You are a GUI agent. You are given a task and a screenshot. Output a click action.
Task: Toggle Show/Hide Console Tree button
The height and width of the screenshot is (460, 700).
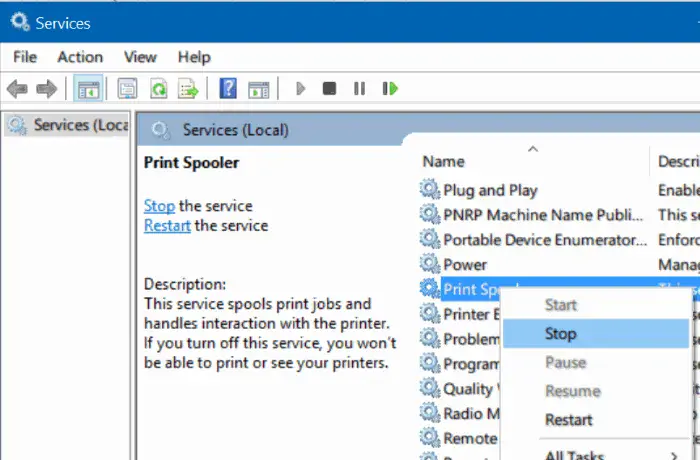pos(86,89)
